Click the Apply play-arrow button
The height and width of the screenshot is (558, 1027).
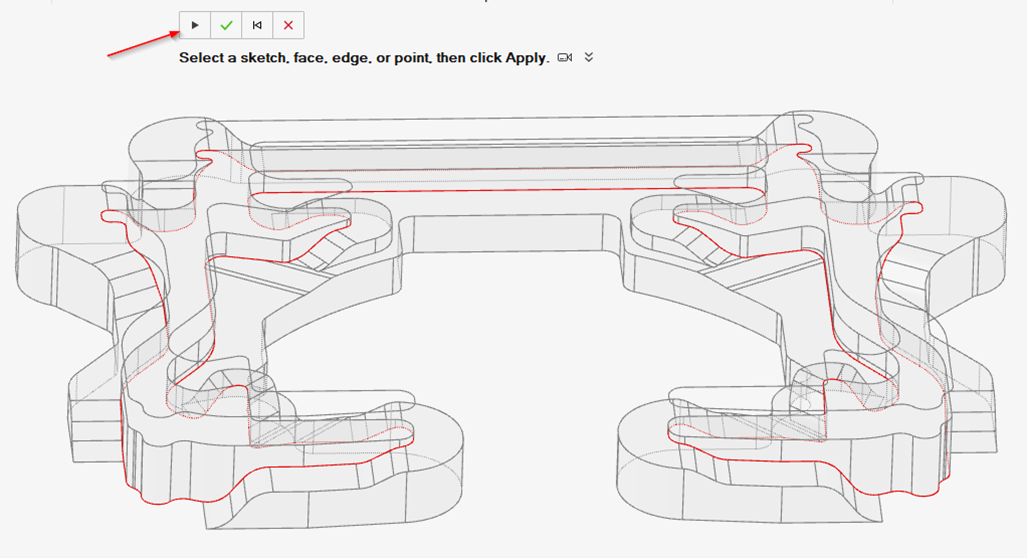tap(195, 26)
